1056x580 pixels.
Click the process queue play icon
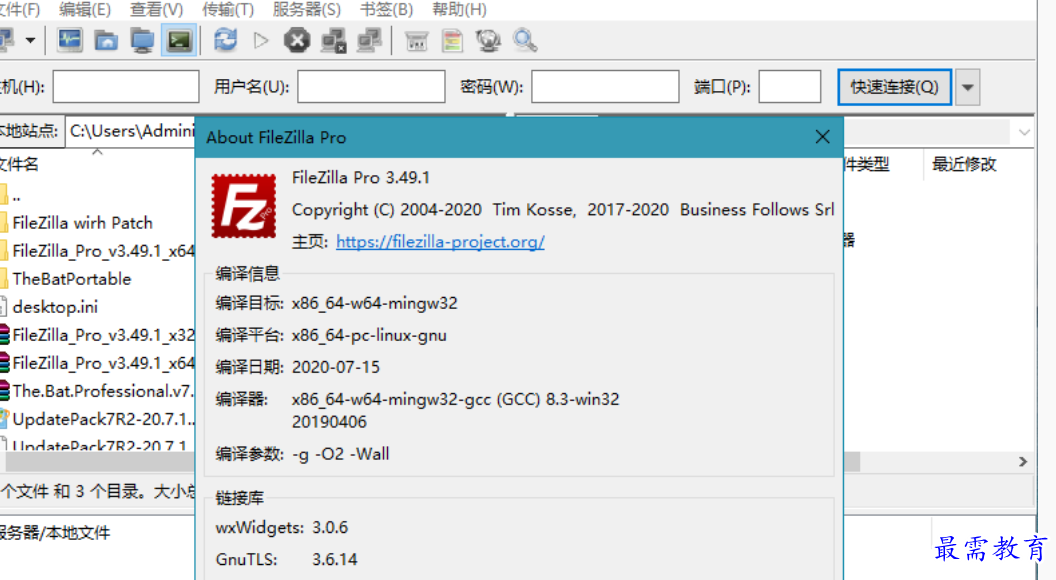(261, 40)
